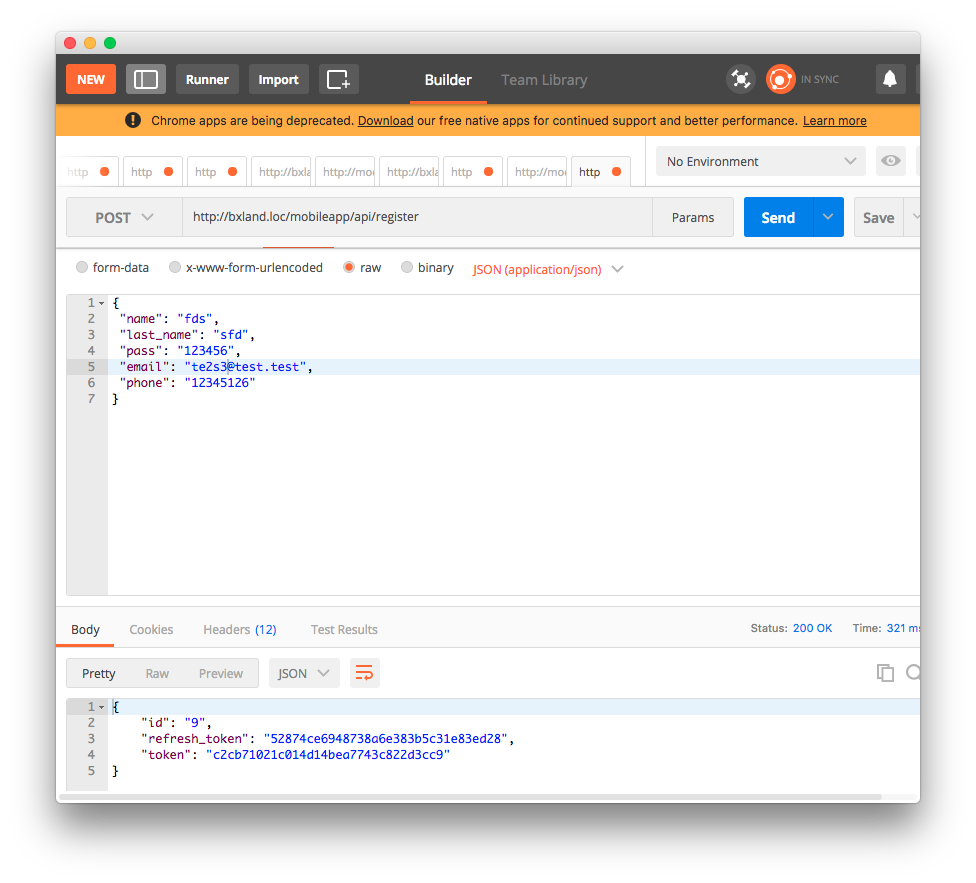
Task: Switch to the Team Library tab
Action: [x=544, y=80]
